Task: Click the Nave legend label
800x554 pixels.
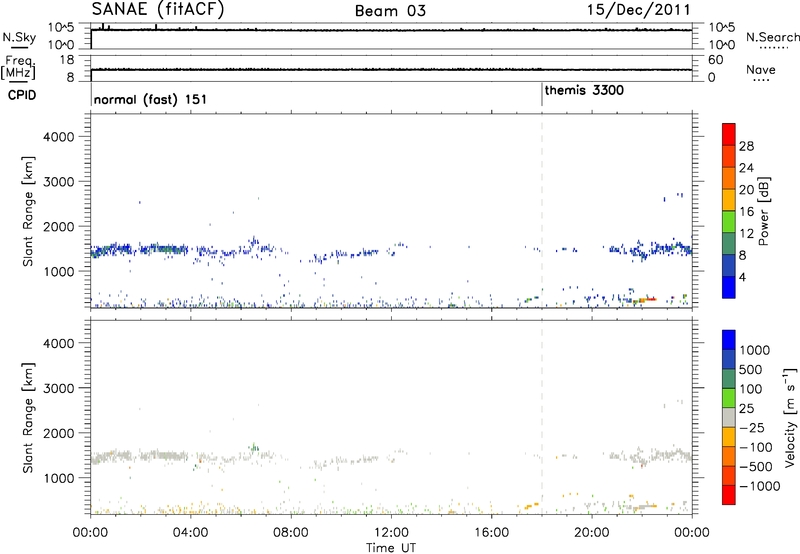Action: tap(761, 69)
